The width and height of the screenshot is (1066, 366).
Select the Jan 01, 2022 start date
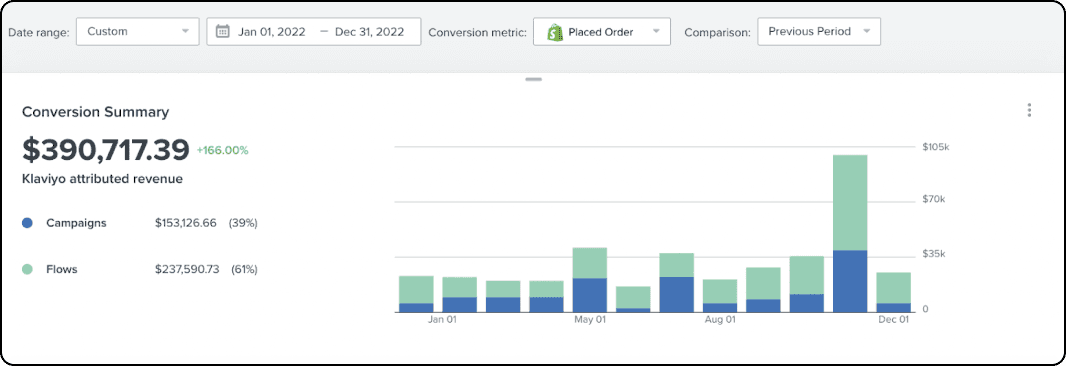[x=272, y=31]
